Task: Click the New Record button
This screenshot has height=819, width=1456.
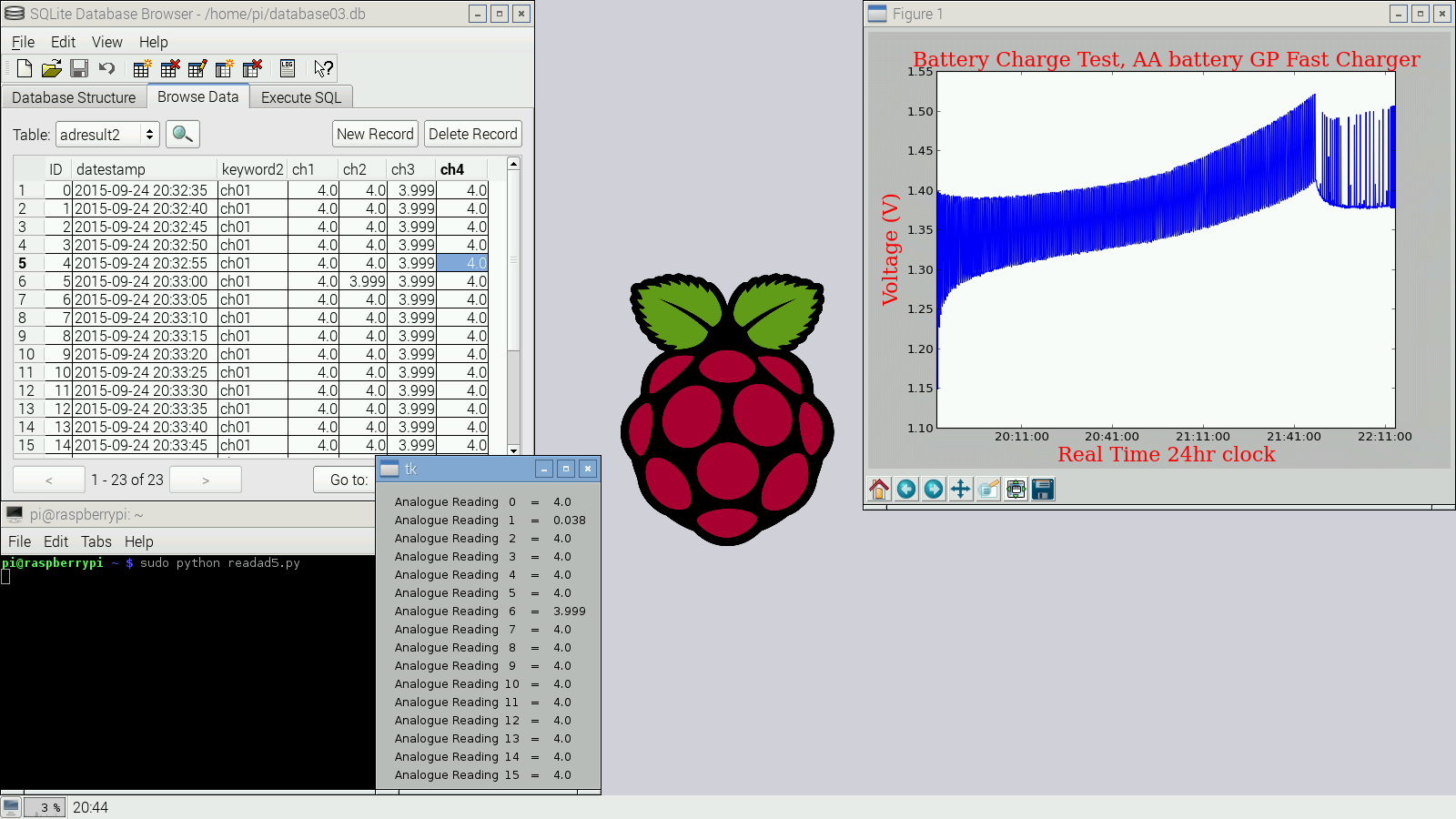Action: (374, 134)
